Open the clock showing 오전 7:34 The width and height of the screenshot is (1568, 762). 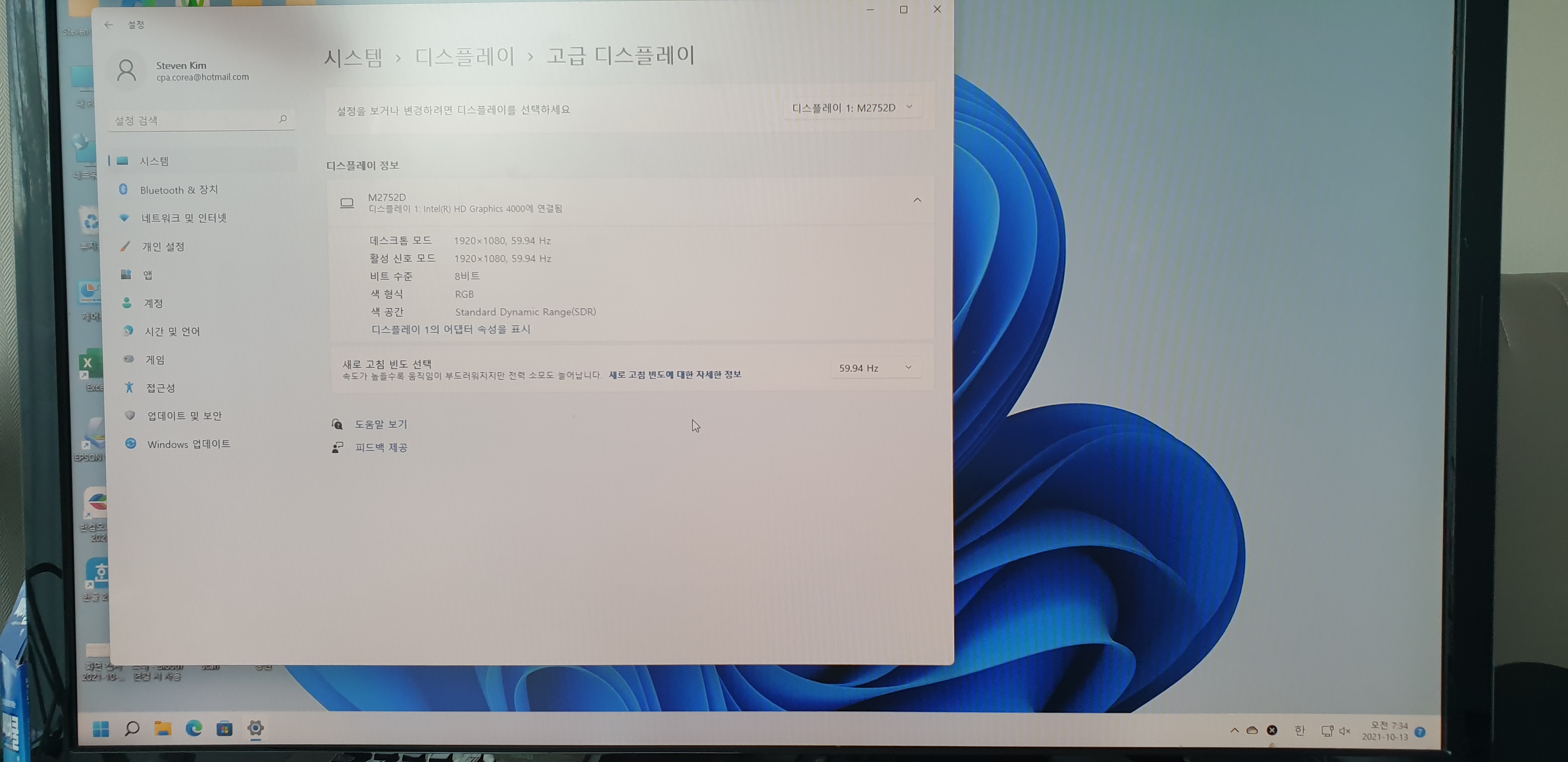point(1386,731)
